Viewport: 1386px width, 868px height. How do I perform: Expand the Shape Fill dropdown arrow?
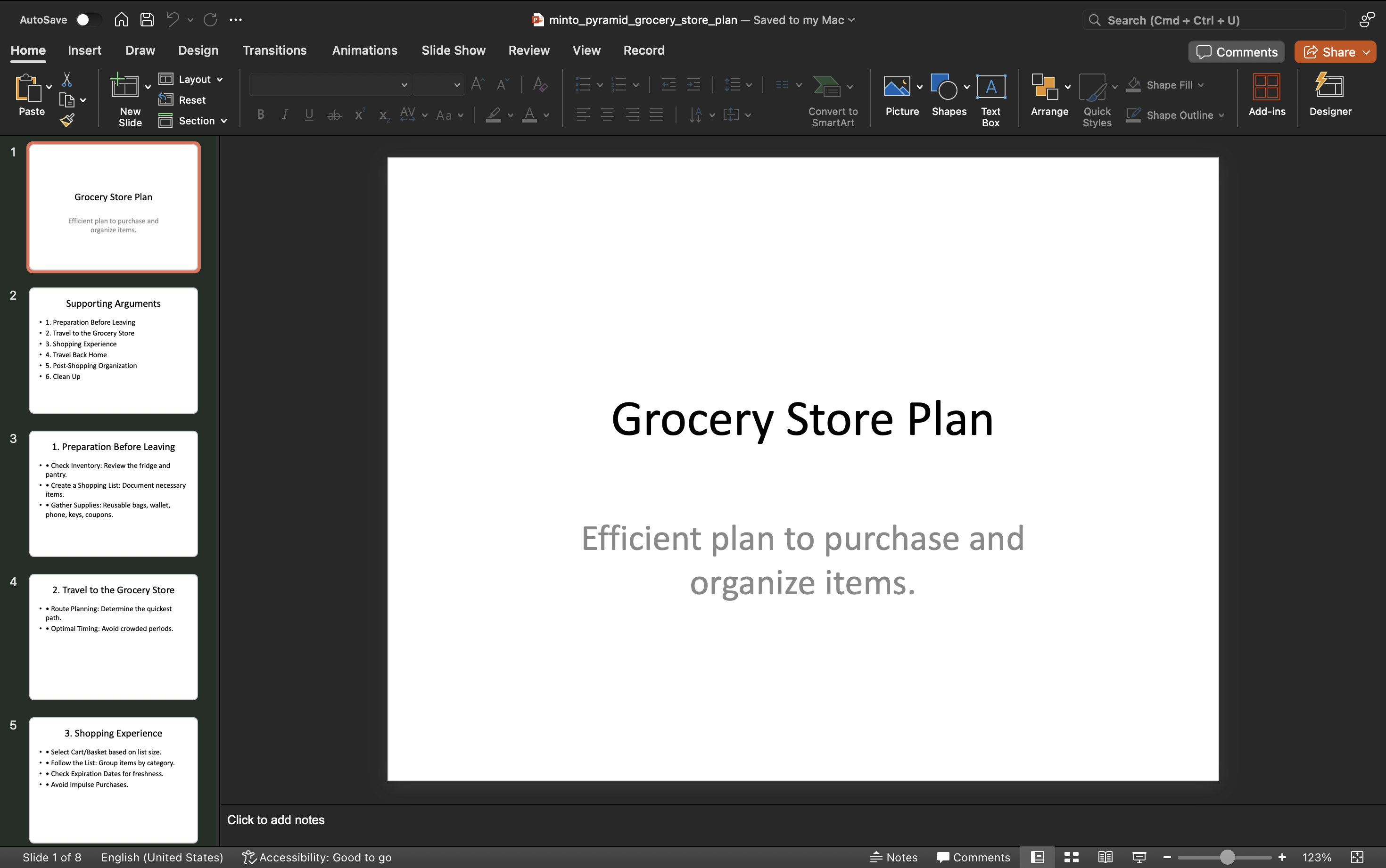click(1201, 85)
